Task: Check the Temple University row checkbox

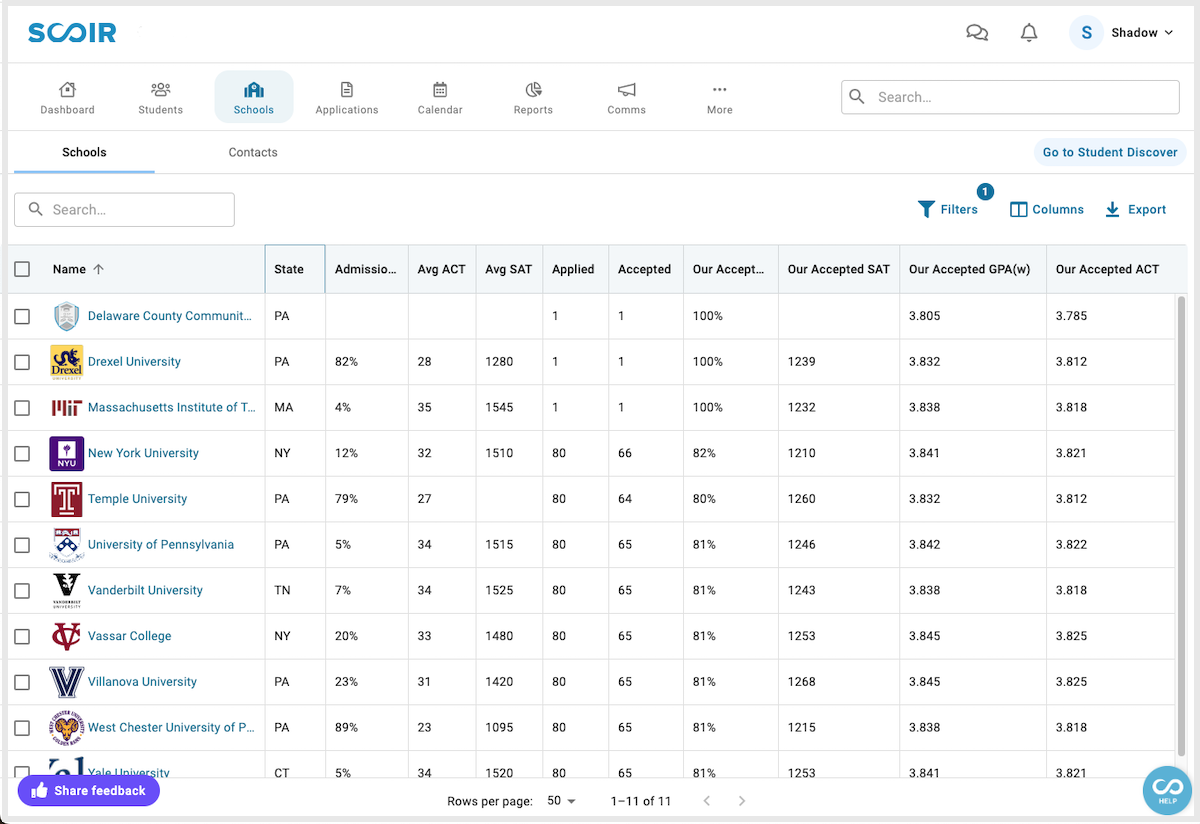Action: coord(22,499)
